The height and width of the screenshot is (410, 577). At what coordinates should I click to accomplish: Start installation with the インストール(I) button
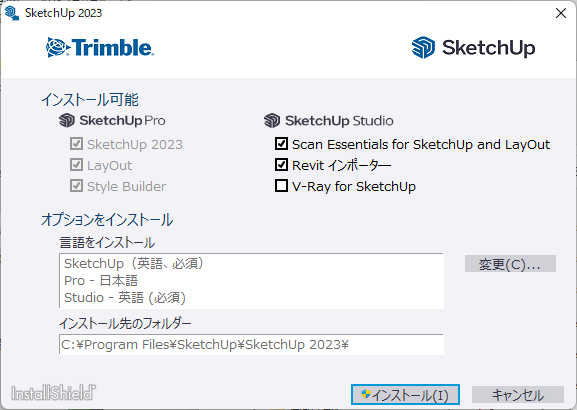tap(405, 395)
